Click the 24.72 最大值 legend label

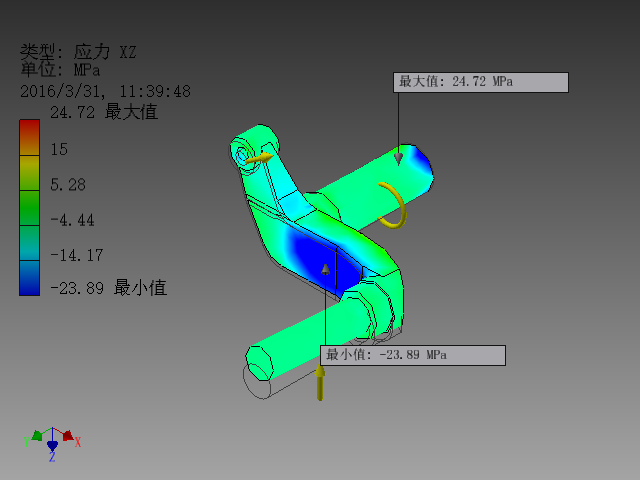[x=104, y=112]
